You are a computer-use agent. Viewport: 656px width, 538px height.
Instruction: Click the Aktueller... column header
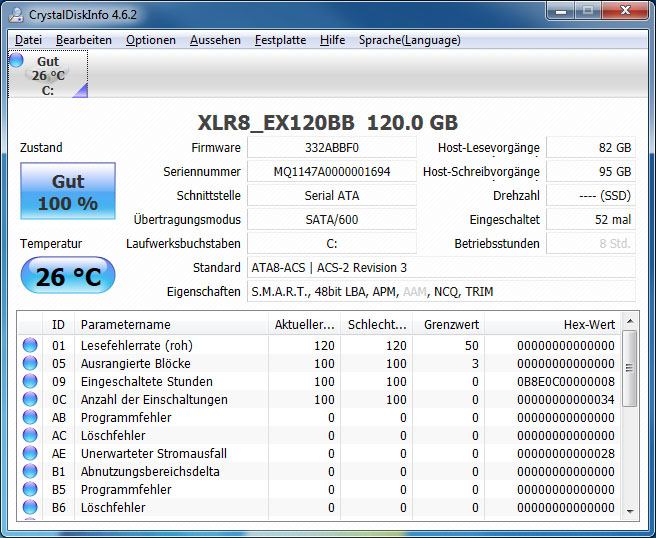(x=304, y=325)
